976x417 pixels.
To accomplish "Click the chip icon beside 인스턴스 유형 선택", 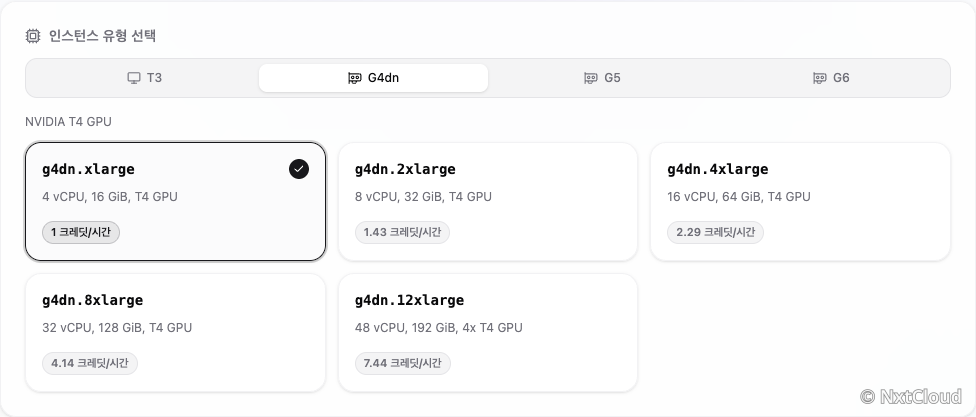I will (33, 36).
